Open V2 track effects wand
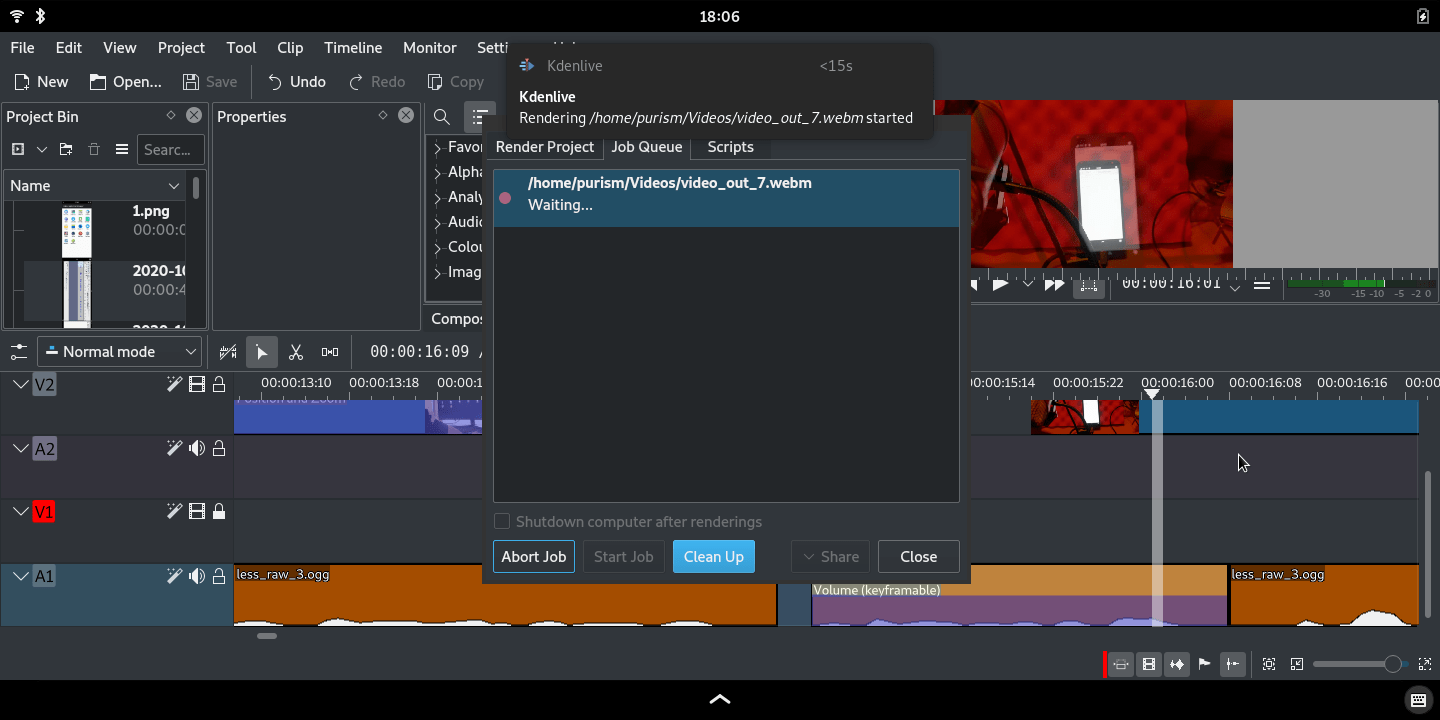This screenshot has height=720, width=1440. 174,385
